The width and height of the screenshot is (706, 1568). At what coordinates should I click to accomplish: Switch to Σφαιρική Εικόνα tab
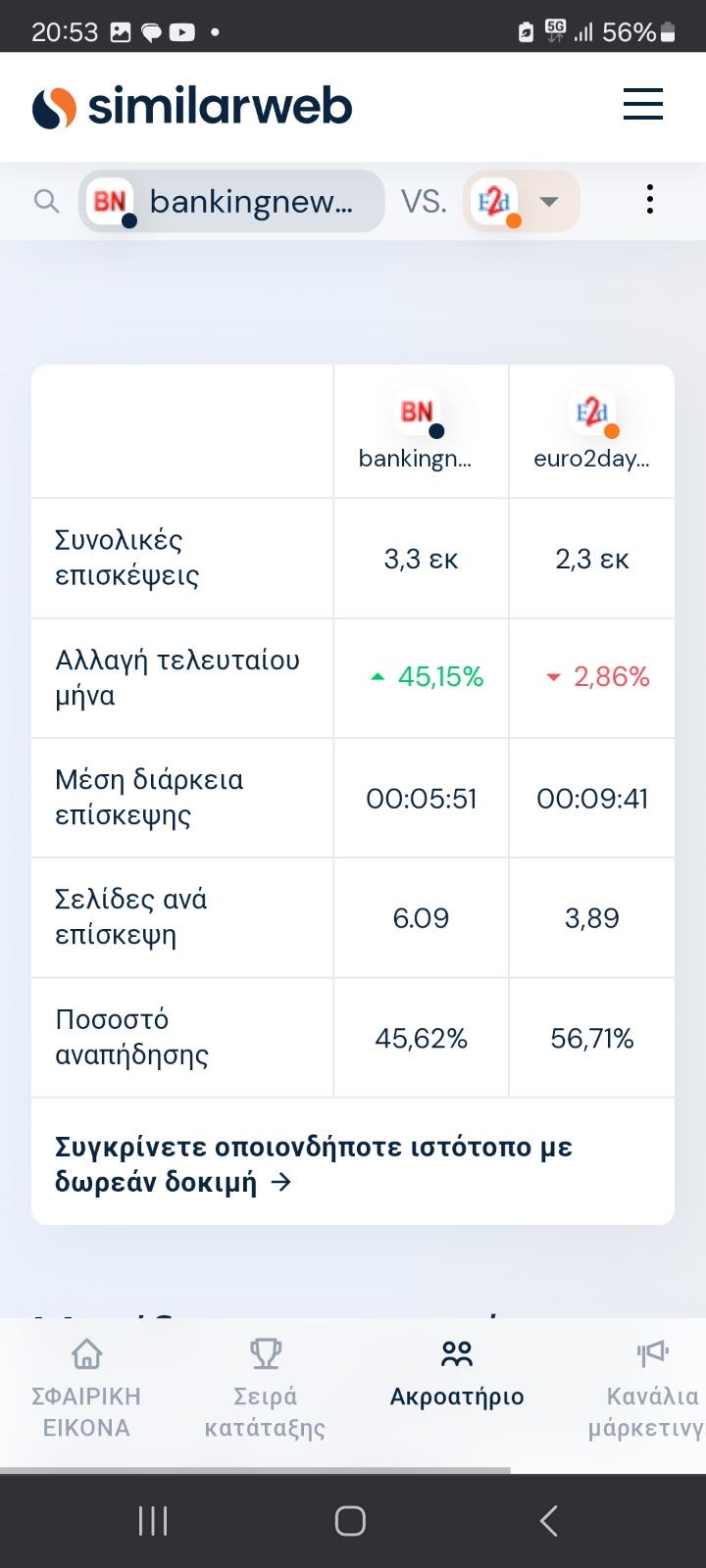[86, 1392]
